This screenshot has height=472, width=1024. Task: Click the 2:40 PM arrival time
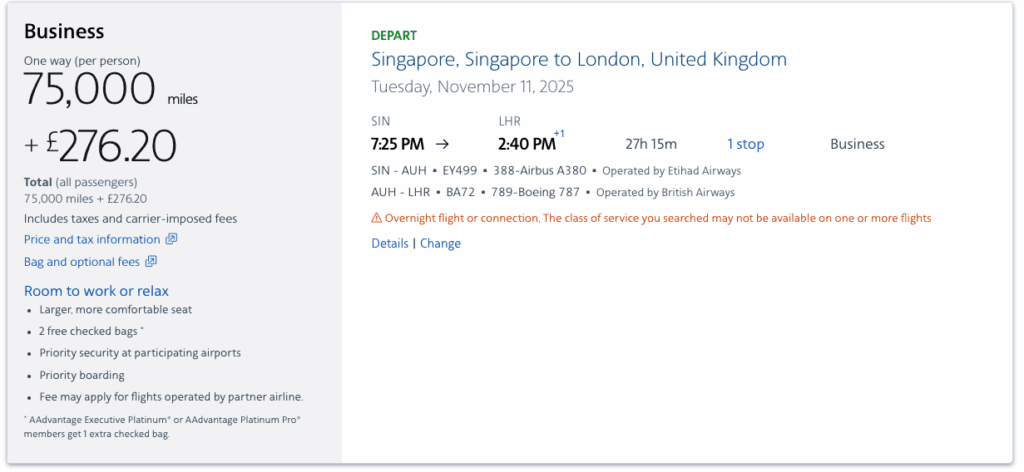tap(525, 144)
